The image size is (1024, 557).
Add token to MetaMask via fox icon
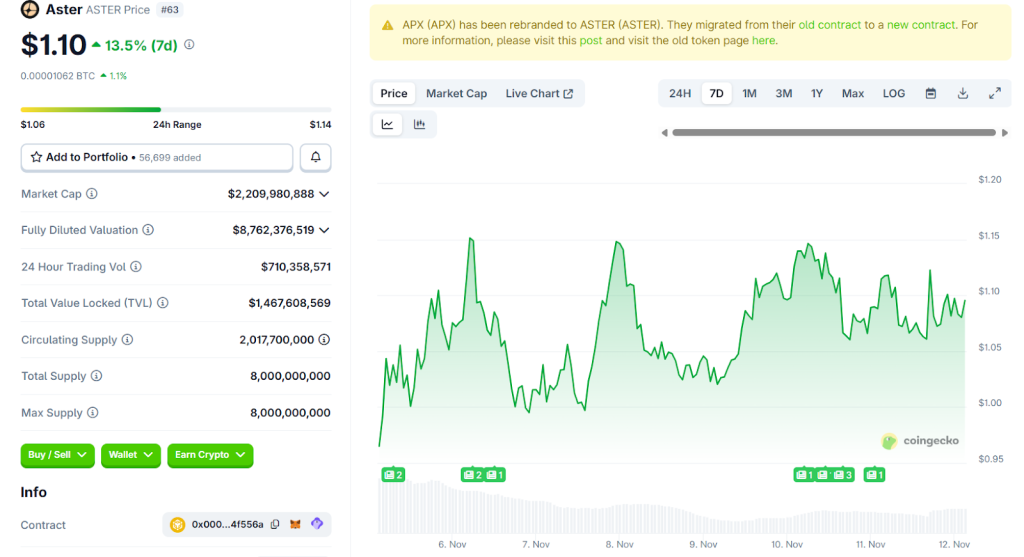295,525
